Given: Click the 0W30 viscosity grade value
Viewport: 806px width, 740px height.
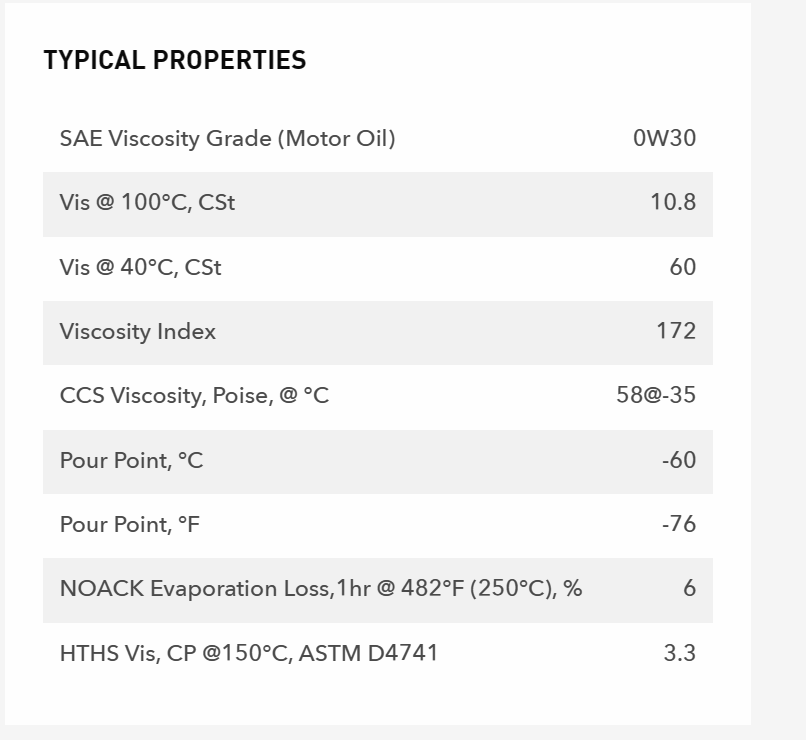Looking at the screenshot, I should pyautogui.click(x=664, y=138).
